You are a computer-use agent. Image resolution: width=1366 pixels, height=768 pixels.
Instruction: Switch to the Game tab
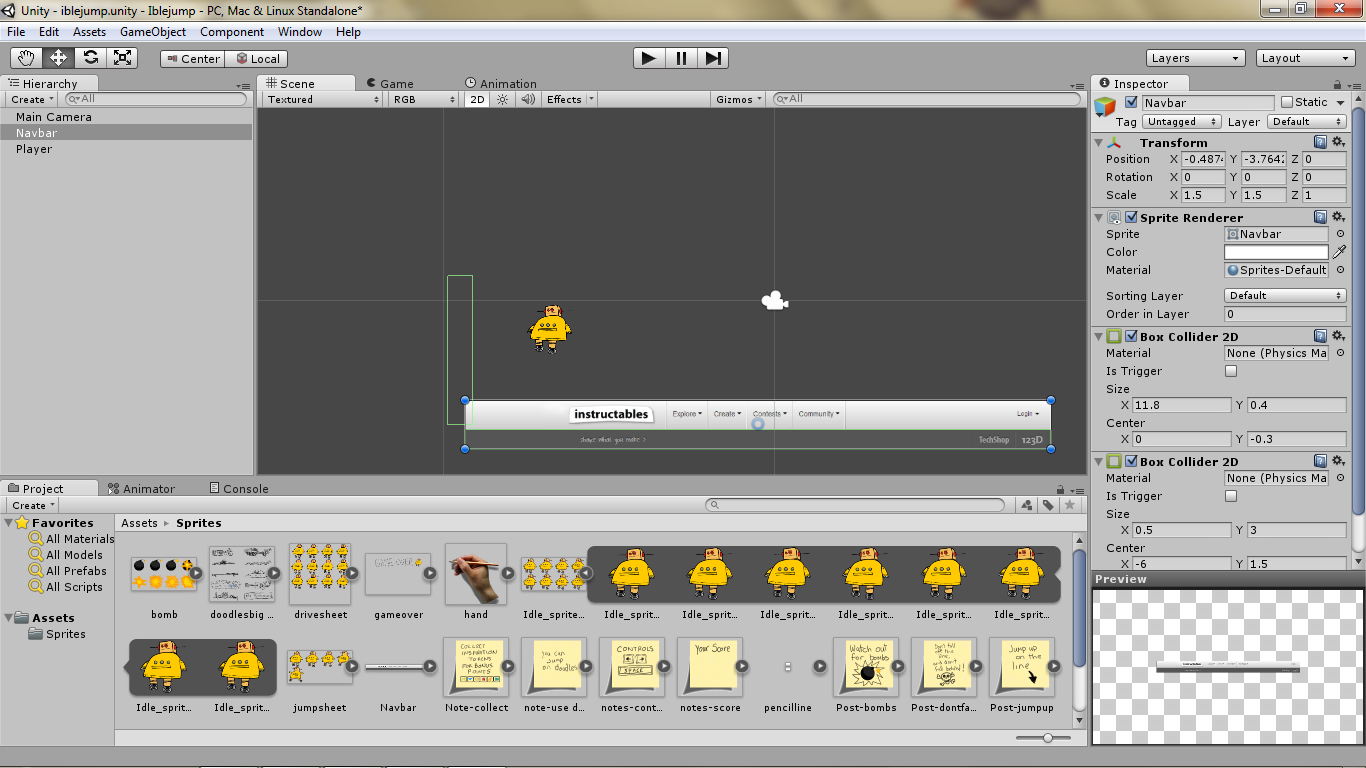click(391, 83)
